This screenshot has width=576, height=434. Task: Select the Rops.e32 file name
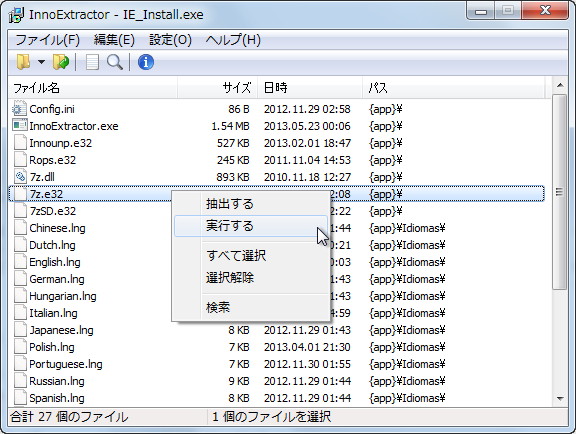click(x=53, y=160)
